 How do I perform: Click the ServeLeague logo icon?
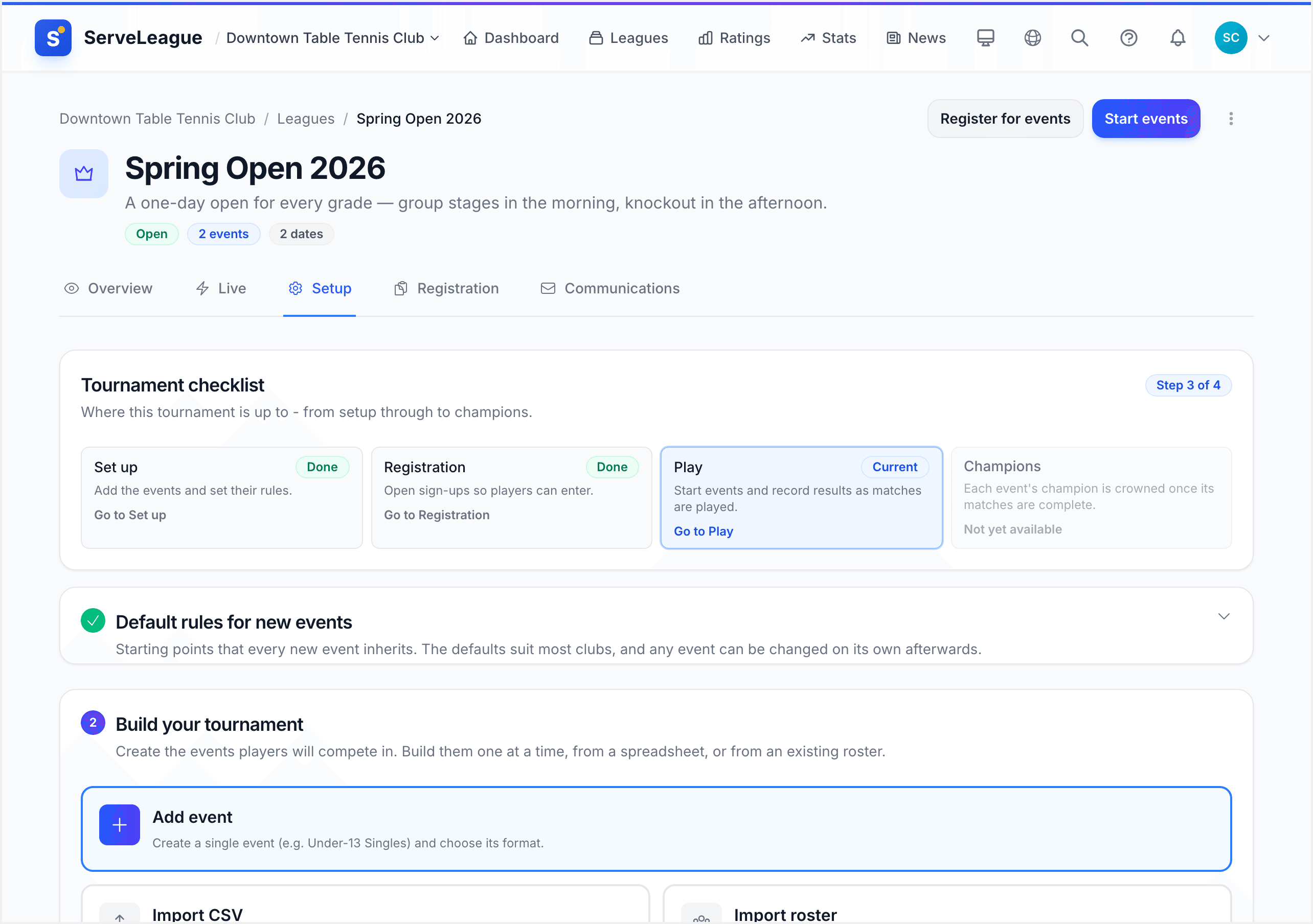[x=53, y=38]
